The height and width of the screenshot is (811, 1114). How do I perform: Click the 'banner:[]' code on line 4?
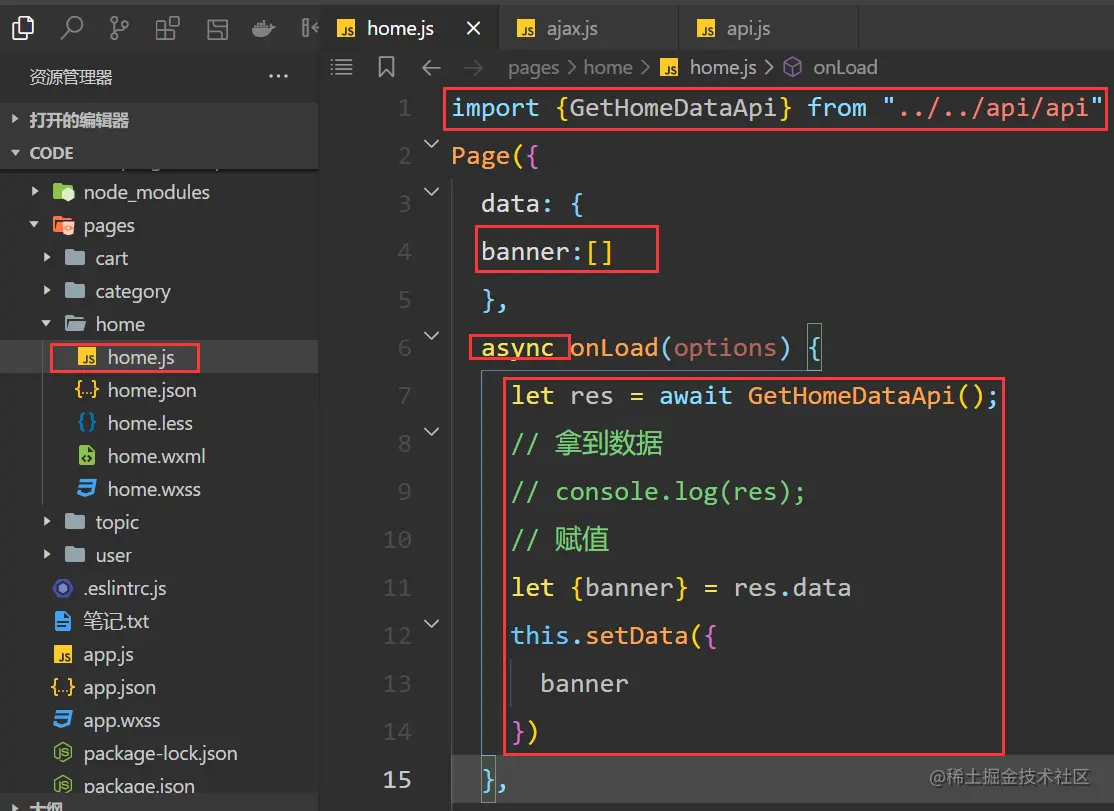coord(546,251)
